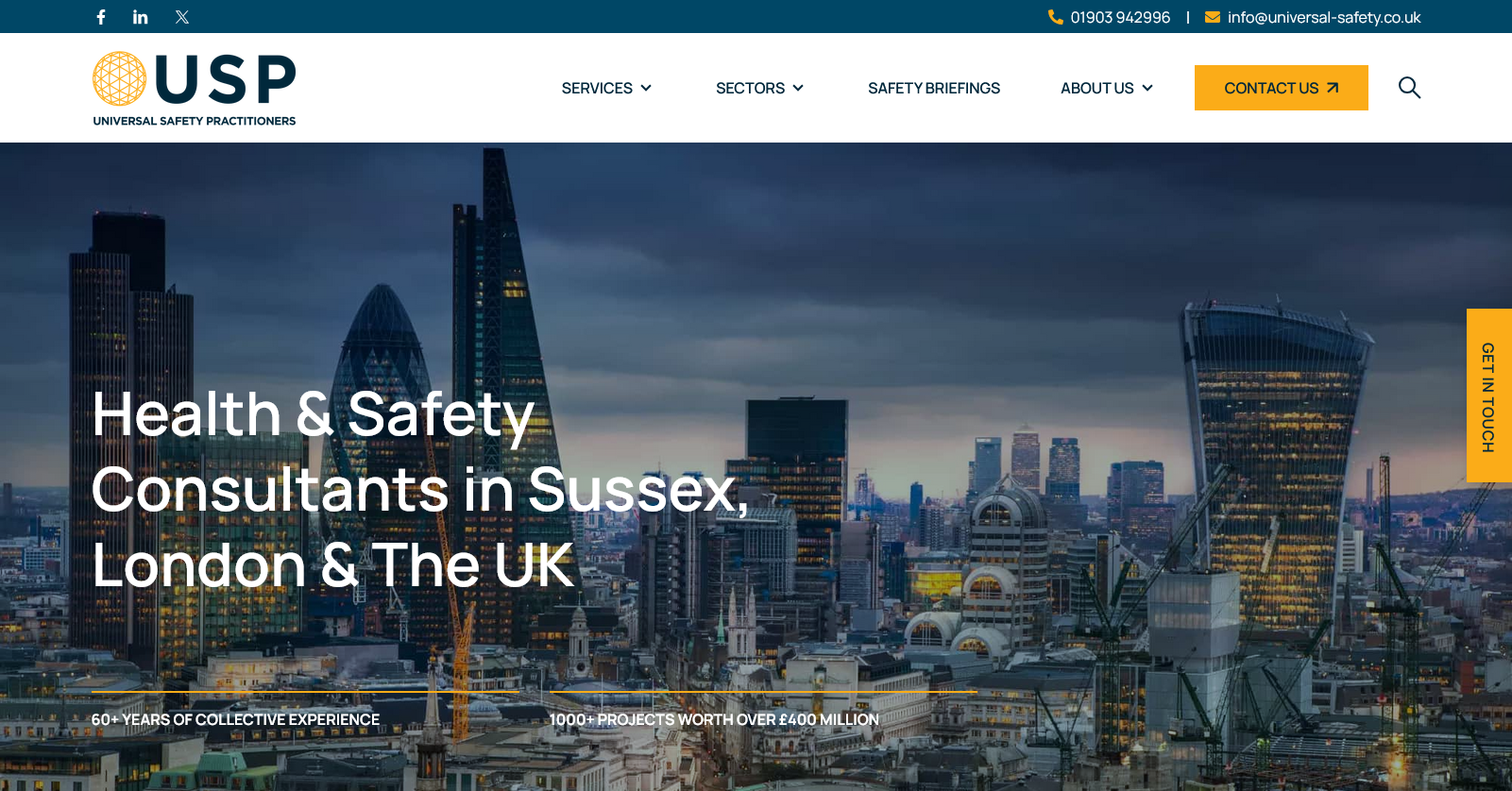Call the 01903 942996 phone link
The height and width of the screenshot is (791, 1512).
[1120, 17]
